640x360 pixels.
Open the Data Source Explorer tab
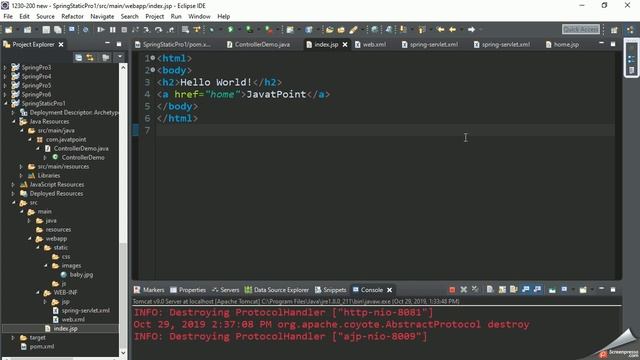[x=277, y=290]
